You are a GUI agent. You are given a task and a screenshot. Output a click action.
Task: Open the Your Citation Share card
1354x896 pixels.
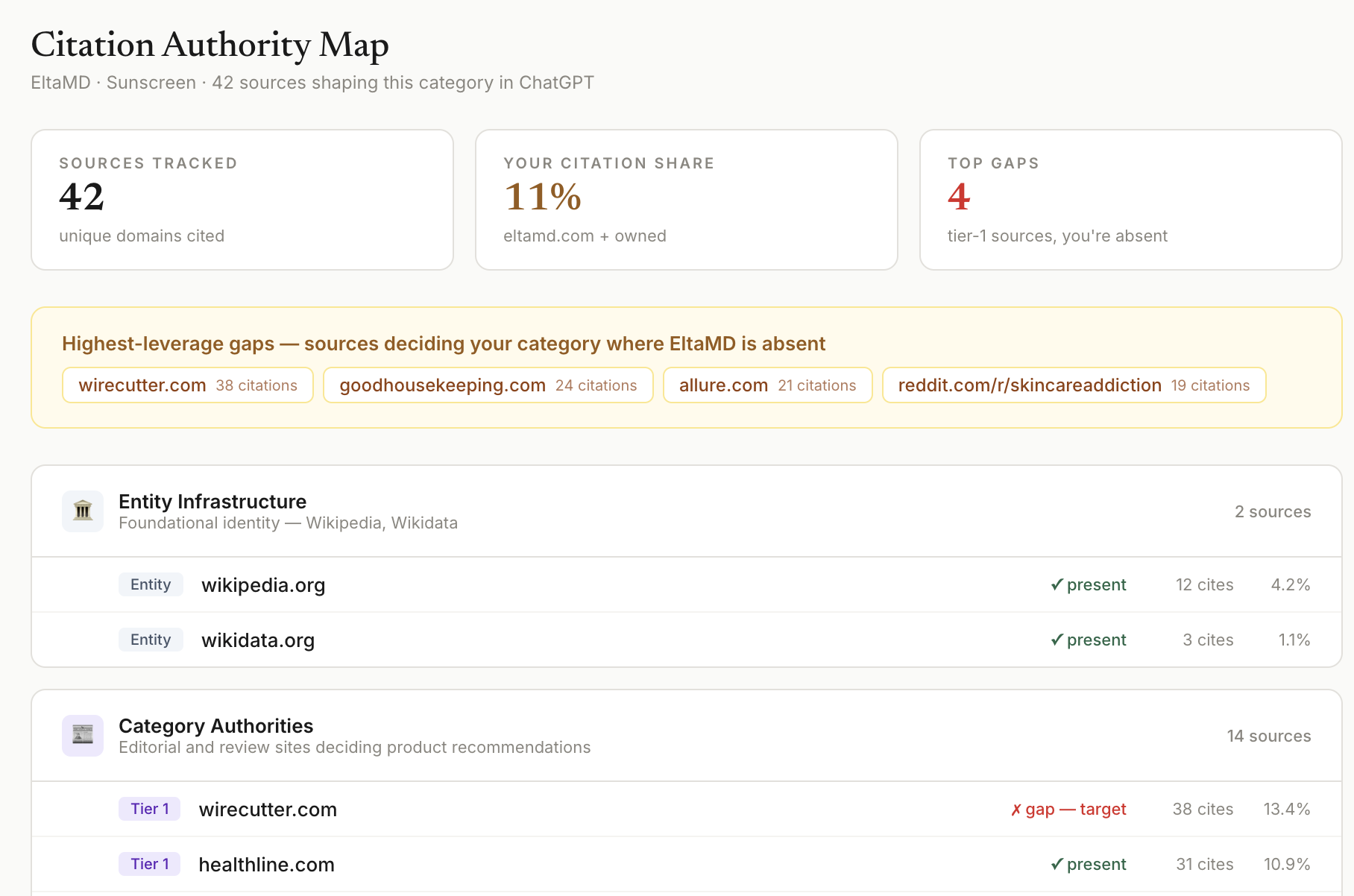(x=687, y=200)
